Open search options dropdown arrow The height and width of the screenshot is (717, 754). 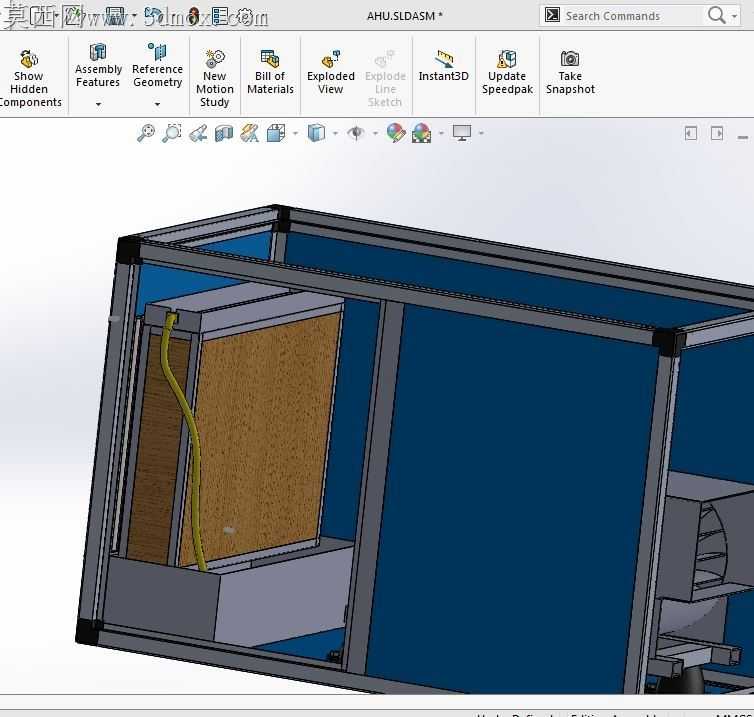pos(734,16)
